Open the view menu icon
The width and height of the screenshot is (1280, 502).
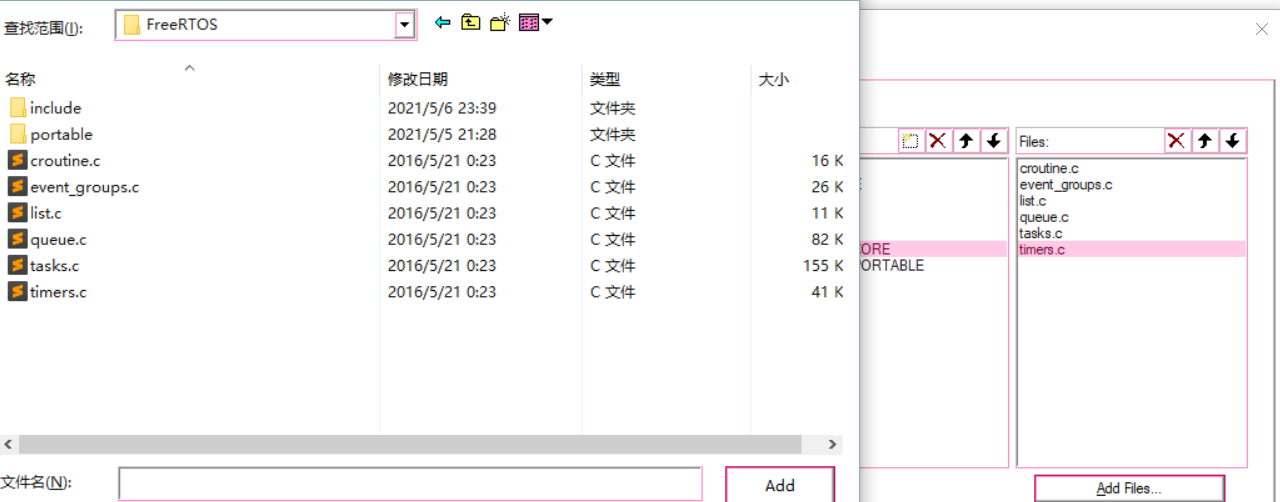click(x=529, y=22)
